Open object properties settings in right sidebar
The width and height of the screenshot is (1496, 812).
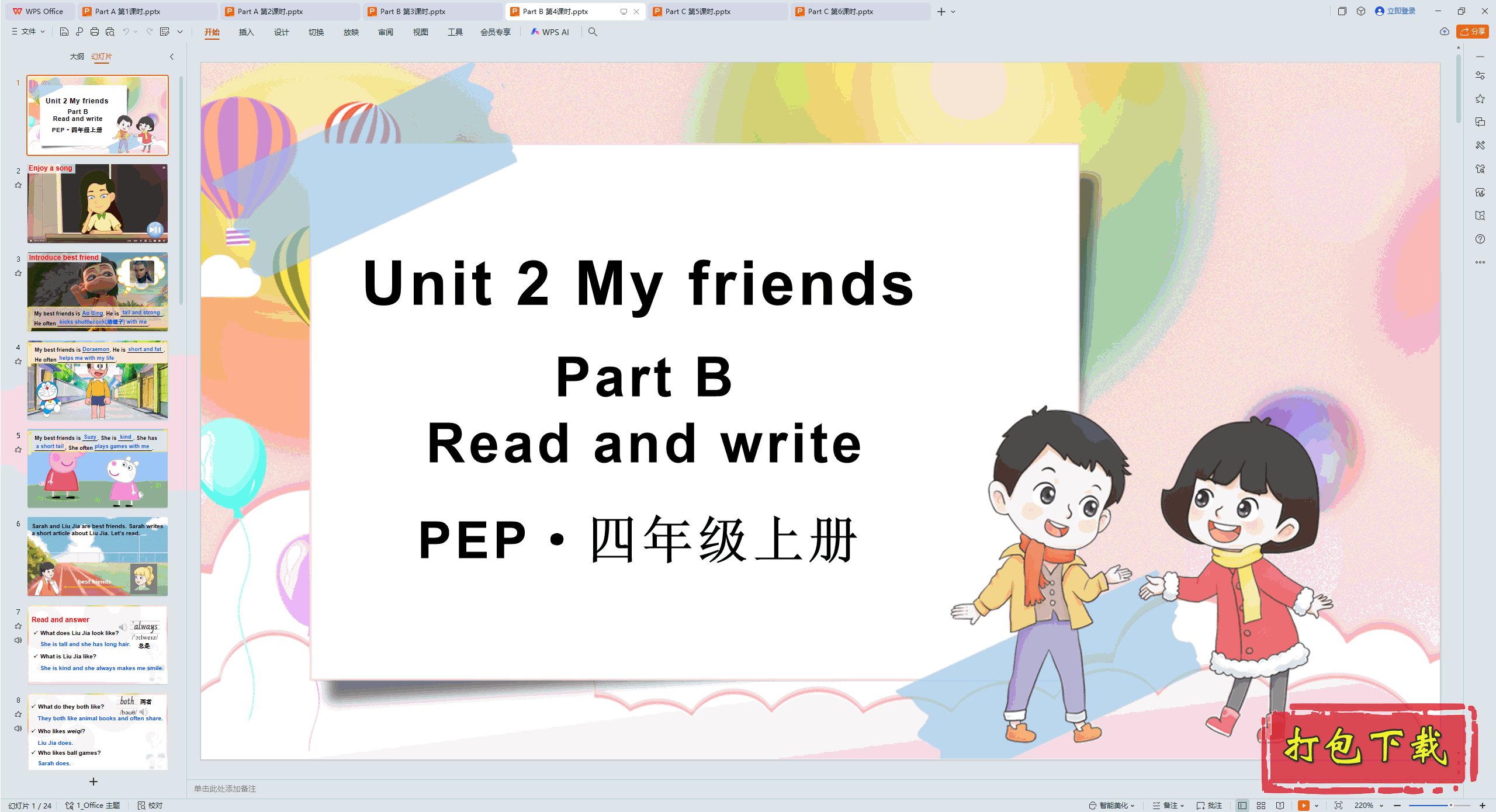pyautogui.click(x=1480, y=75)
